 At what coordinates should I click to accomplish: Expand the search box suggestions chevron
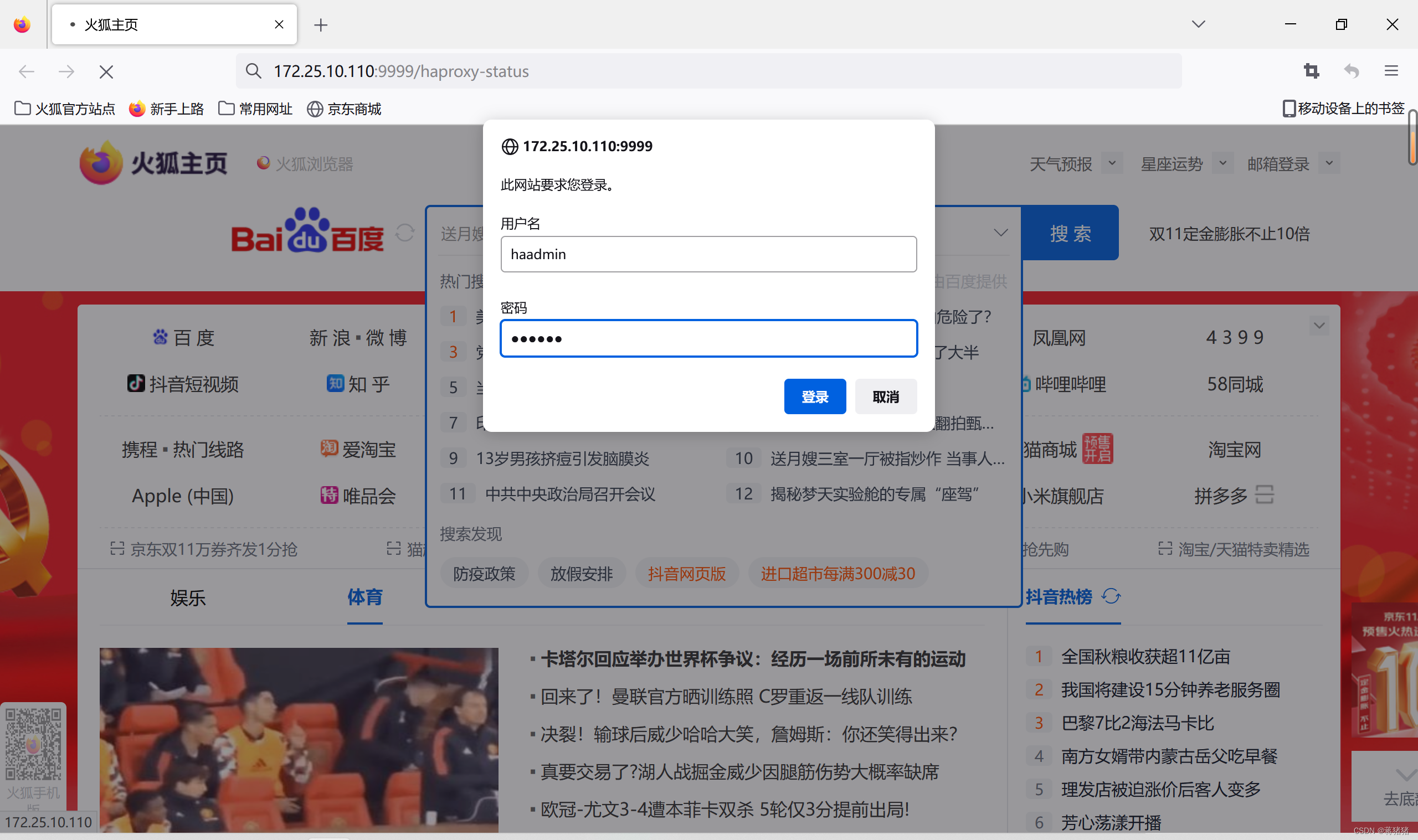pyautogui.click(x=1001, y=233)
